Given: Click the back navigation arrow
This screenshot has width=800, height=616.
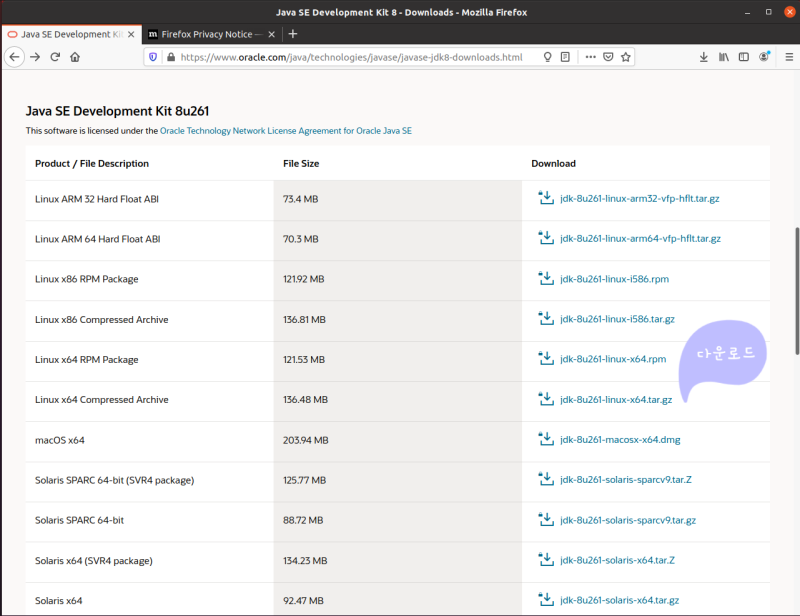Looking at the screenshot, I should coord(14,57).
